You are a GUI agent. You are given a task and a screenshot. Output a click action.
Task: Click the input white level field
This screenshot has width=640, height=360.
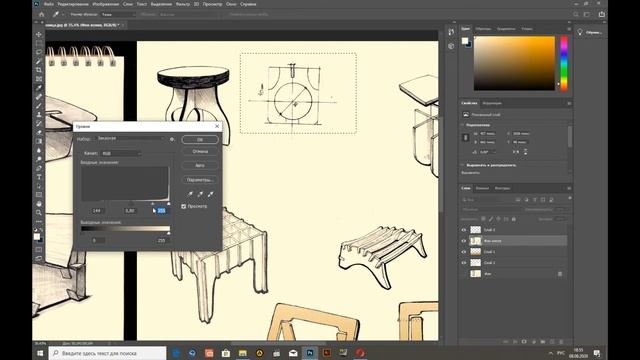point(161,211)
